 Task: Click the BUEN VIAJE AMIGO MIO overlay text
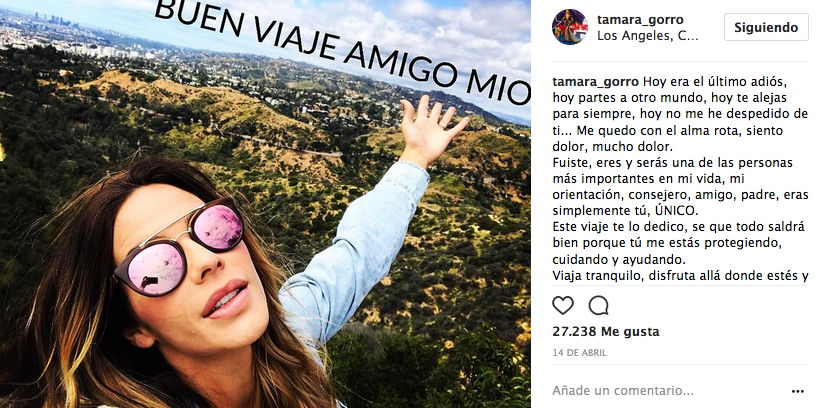tap(342, 53)
